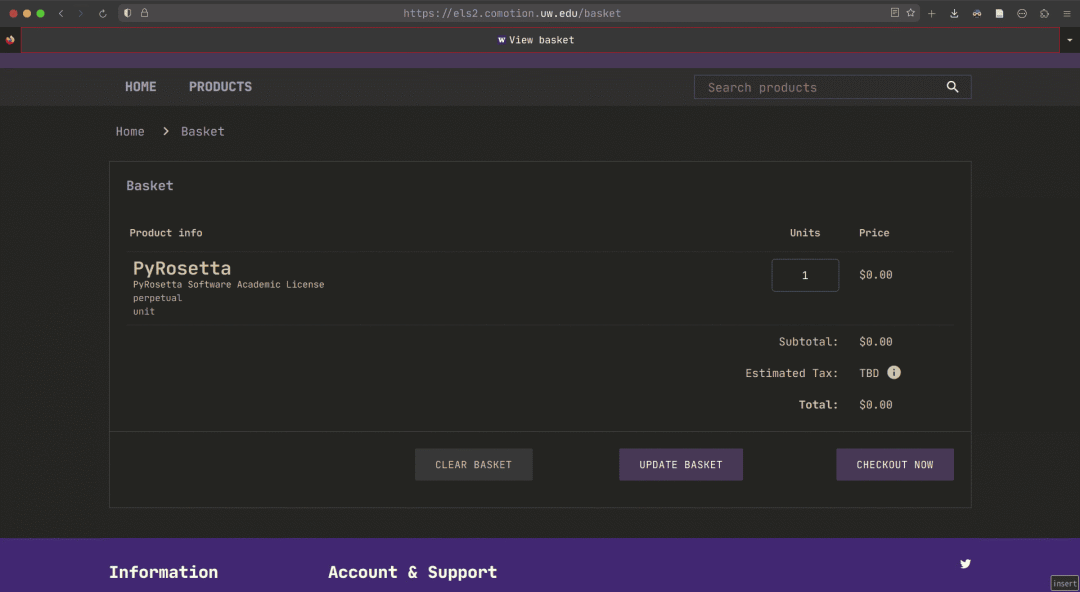
Task: Open the PyRosetta product title
Action: tap(182, 268)
